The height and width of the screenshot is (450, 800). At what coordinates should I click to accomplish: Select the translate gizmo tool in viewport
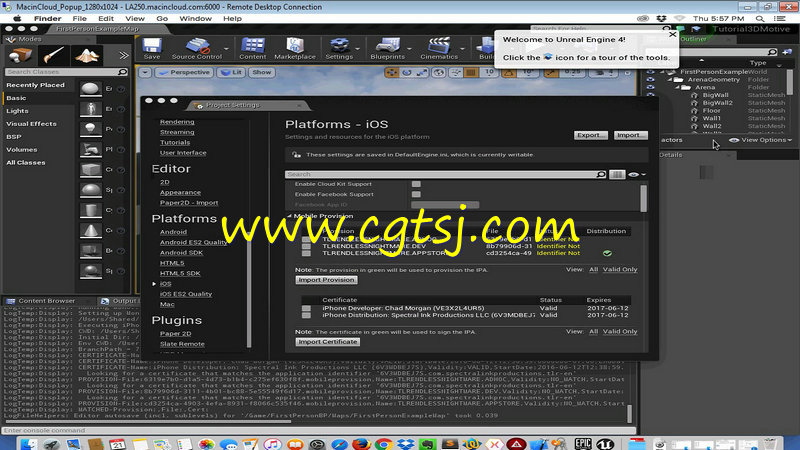coord(391,72)
